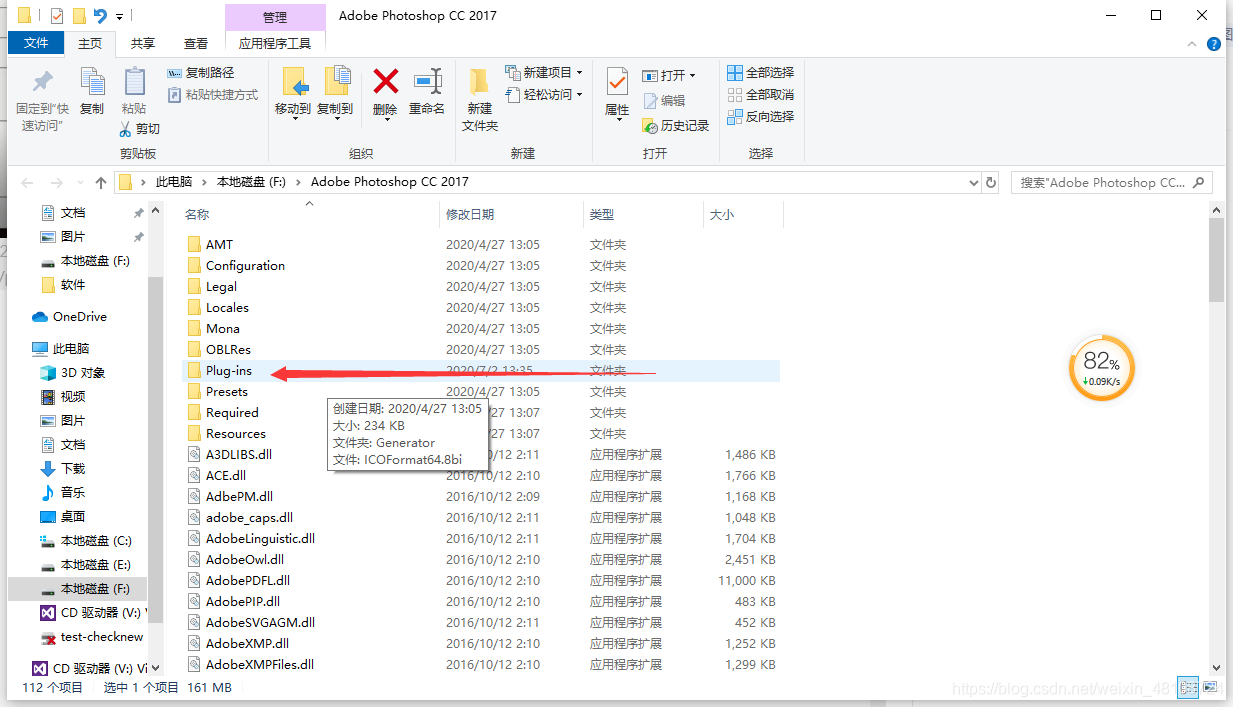Open the File (文件) tab

tap(36, 43)
